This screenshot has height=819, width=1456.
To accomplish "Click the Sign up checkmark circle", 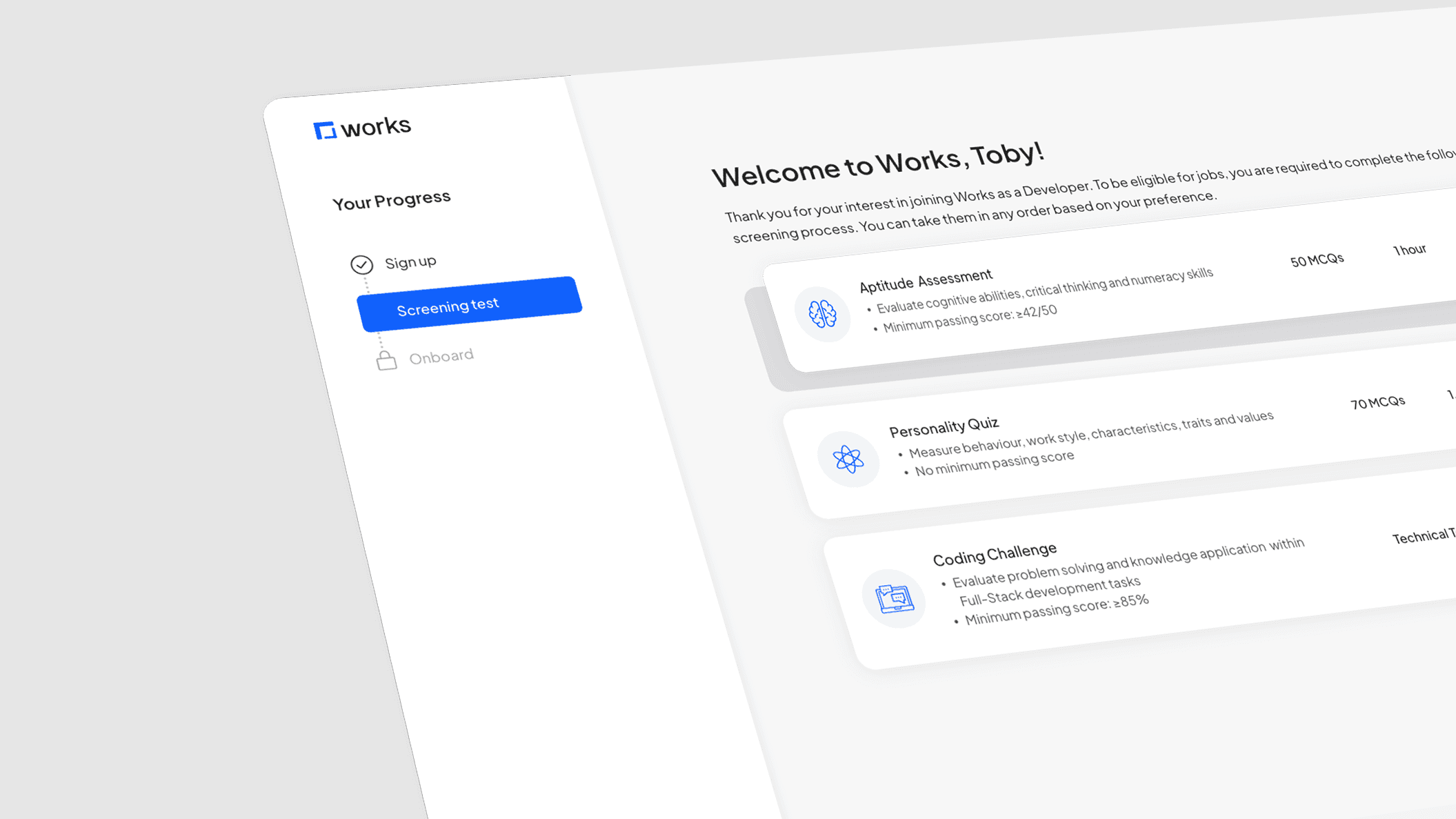I will [361, 264].
